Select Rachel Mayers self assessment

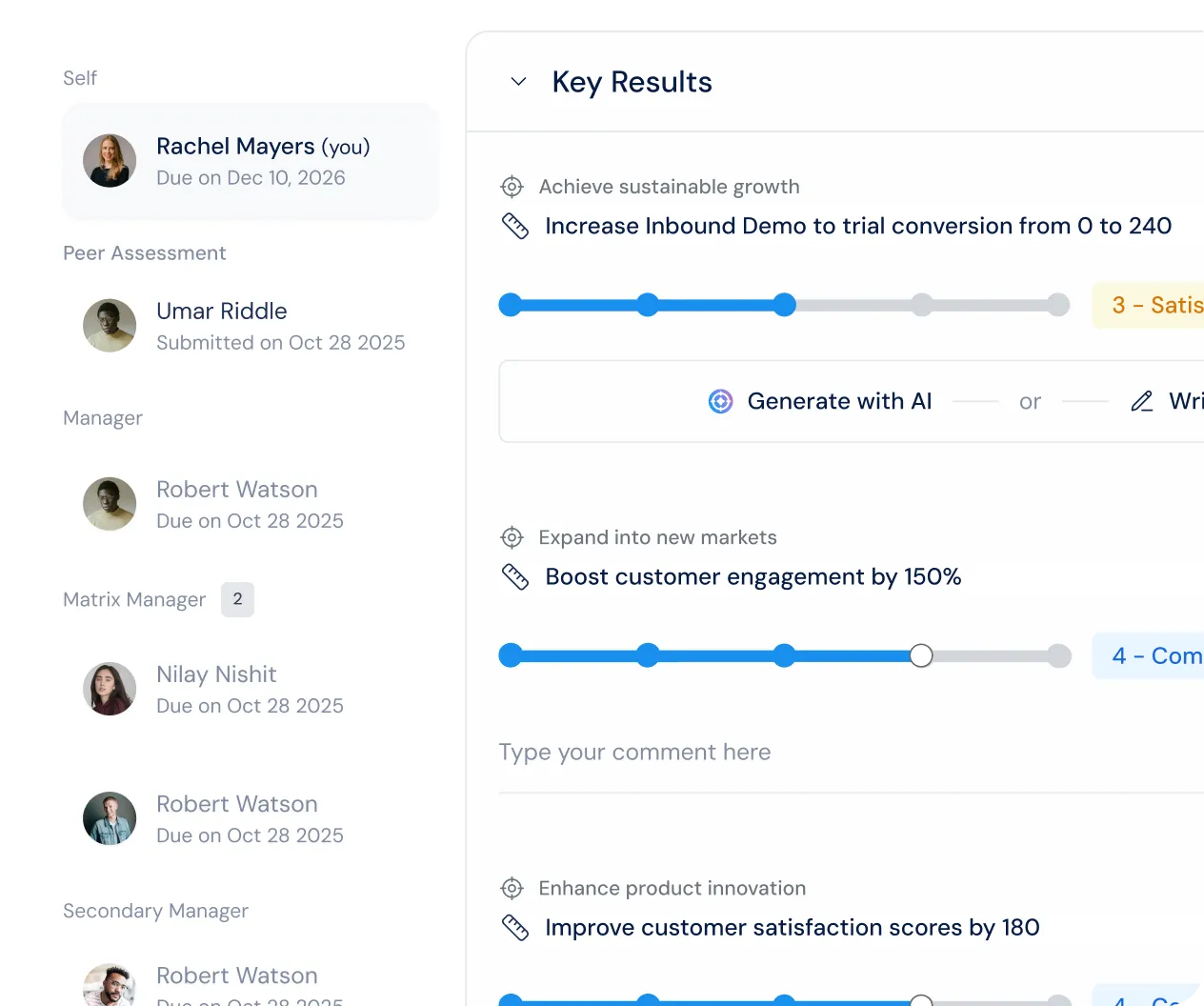(251, 161)
